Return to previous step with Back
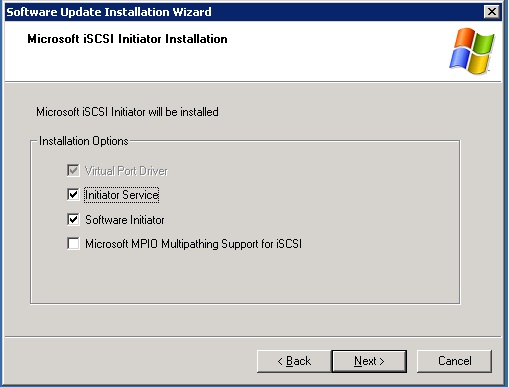Viewport: 509px width, 387px height. click(294, 361)
